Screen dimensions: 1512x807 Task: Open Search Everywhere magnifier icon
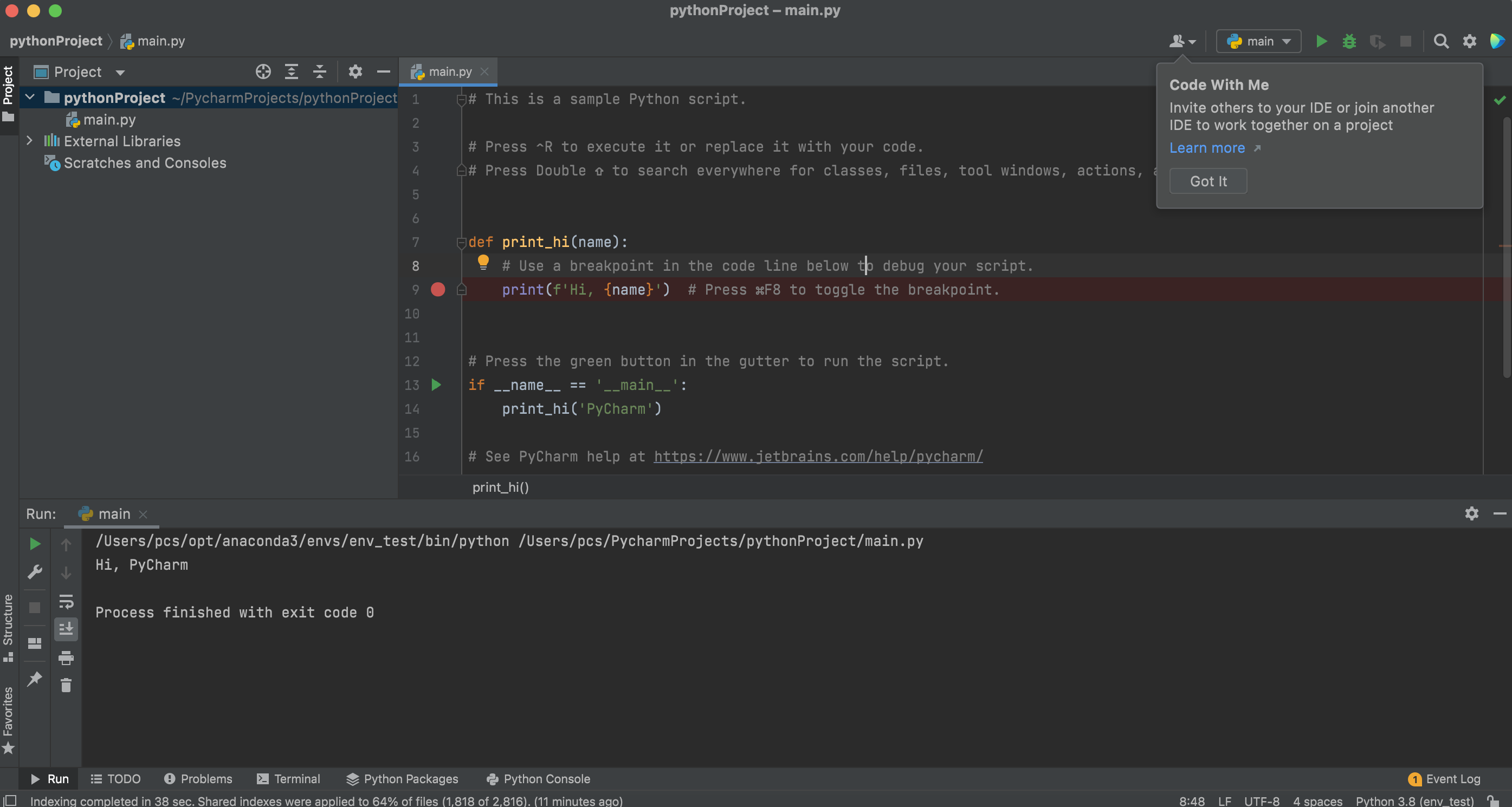1441,41
